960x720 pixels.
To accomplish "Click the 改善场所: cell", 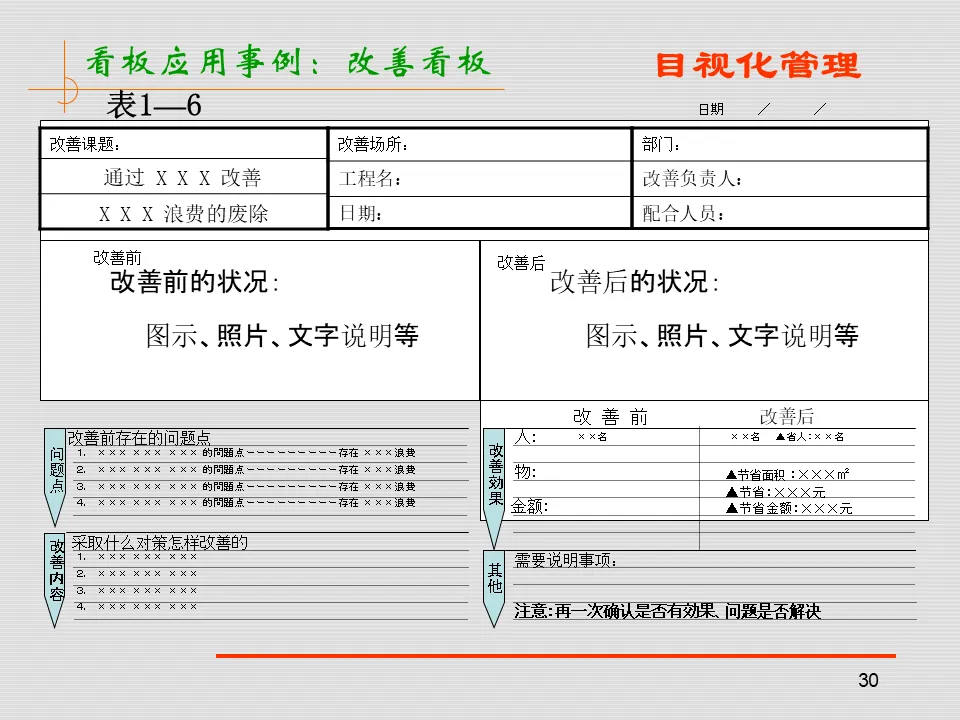I will tap(480, 144).
